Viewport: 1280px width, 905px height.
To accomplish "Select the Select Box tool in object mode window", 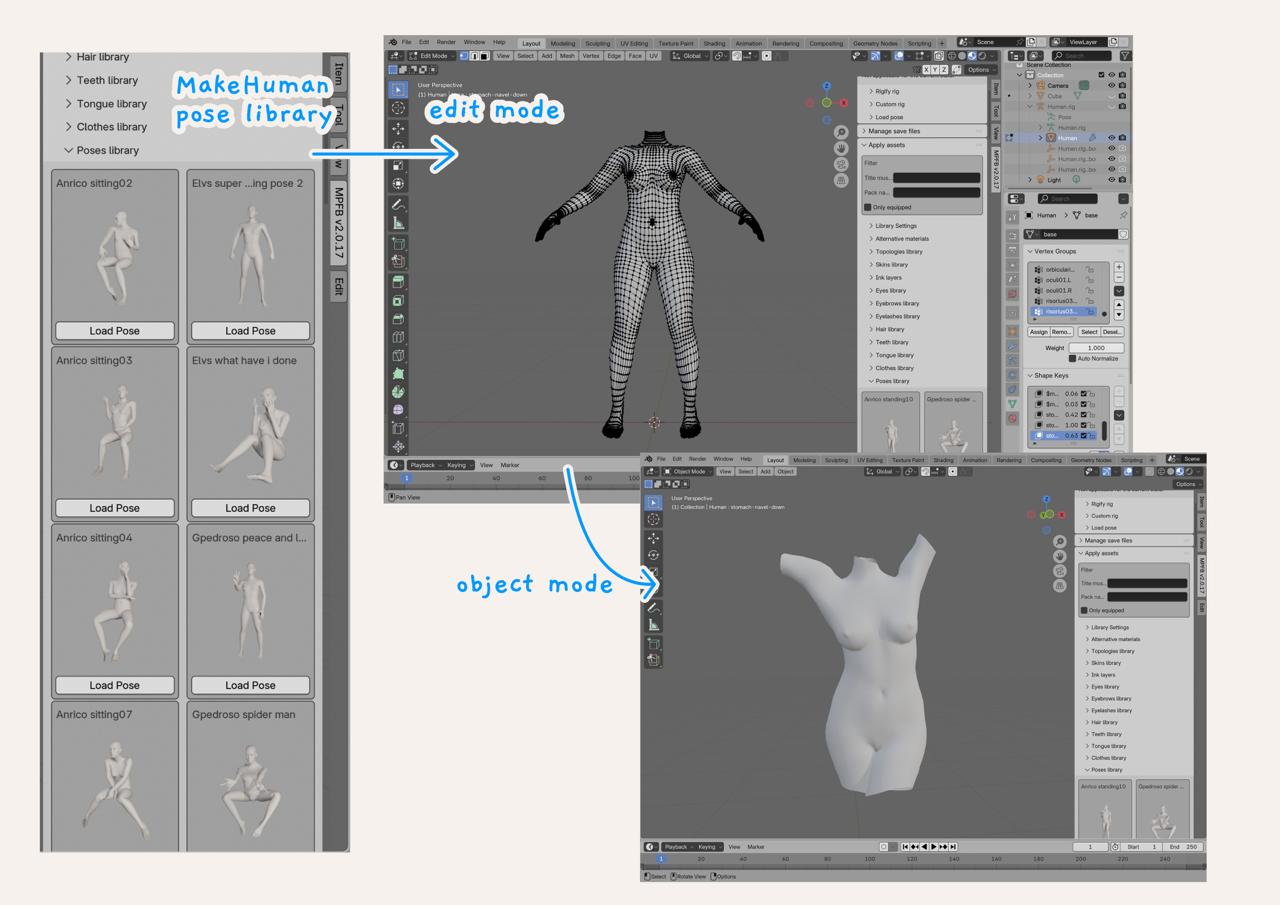I will (654, 502).
